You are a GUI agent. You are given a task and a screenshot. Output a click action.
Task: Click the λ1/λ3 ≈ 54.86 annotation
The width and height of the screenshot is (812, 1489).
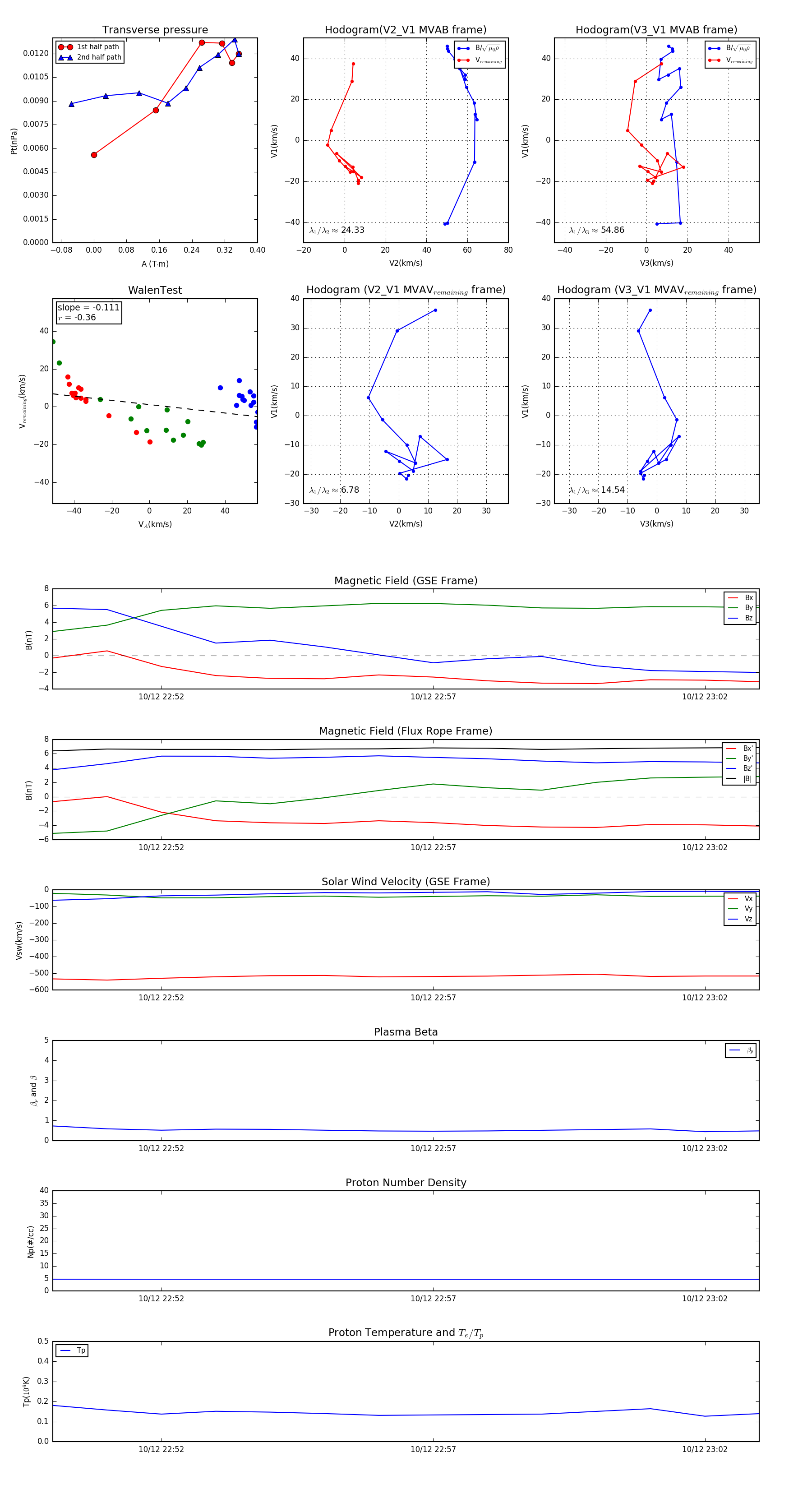[x=596, y=230]
